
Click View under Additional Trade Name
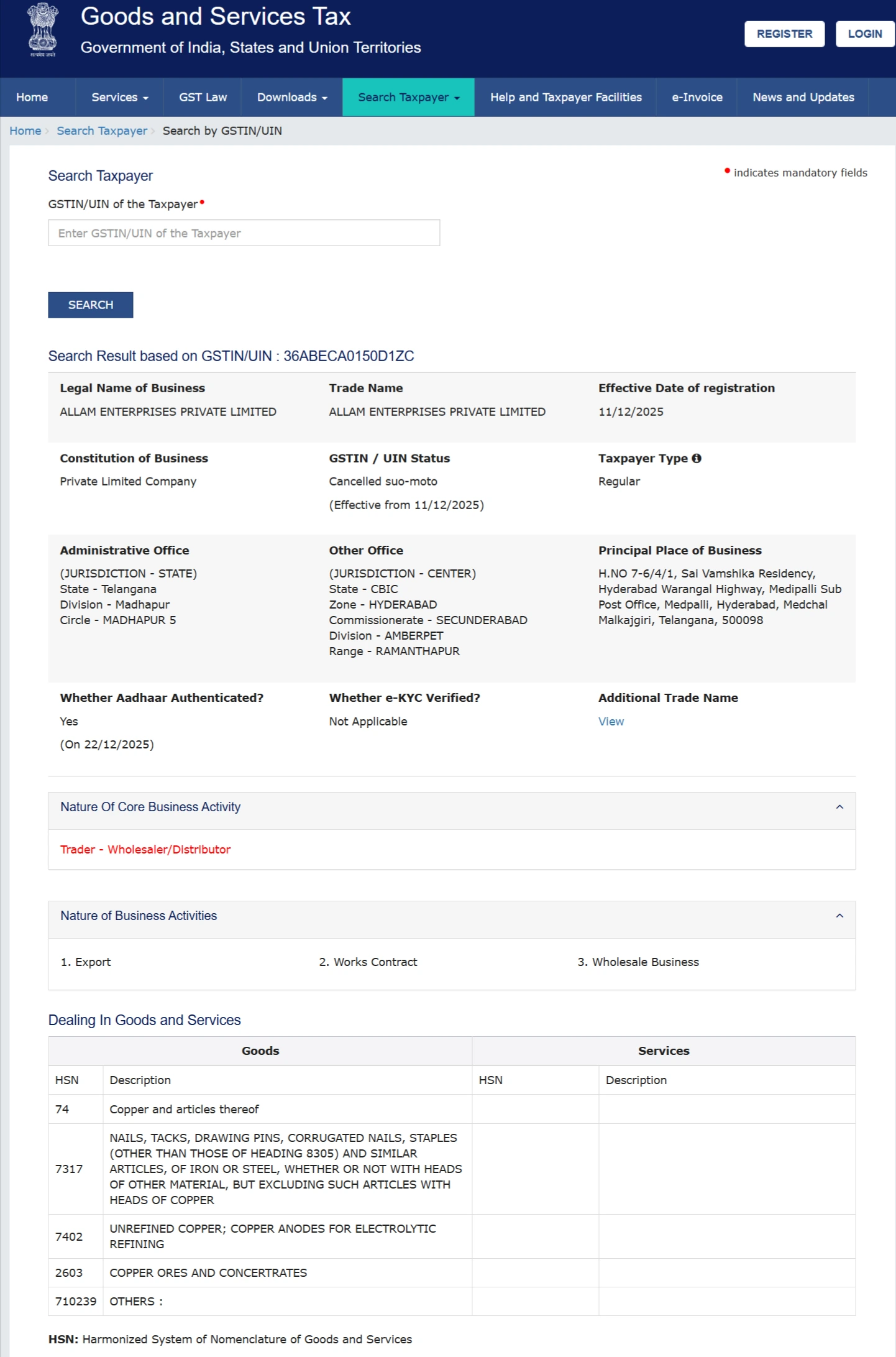pos(611,721)
